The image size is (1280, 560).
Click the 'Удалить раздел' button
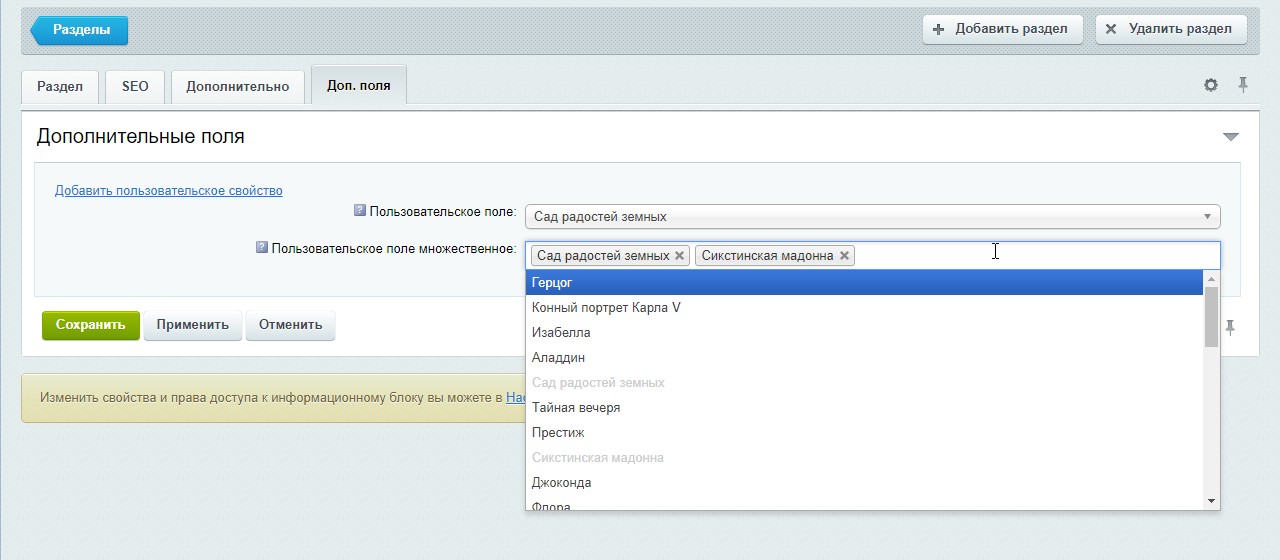(x=1171, y=29)
